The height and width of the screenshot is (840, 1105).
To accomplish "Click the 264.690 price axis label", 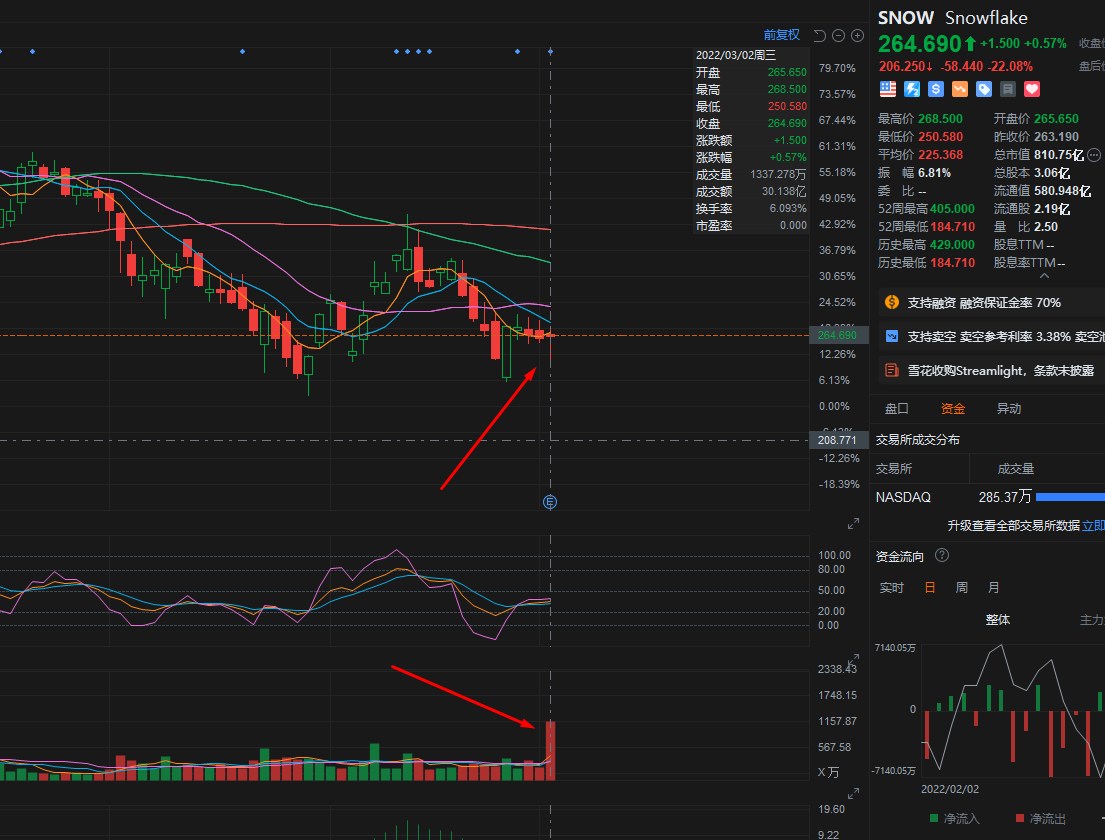I will (837, 335).
